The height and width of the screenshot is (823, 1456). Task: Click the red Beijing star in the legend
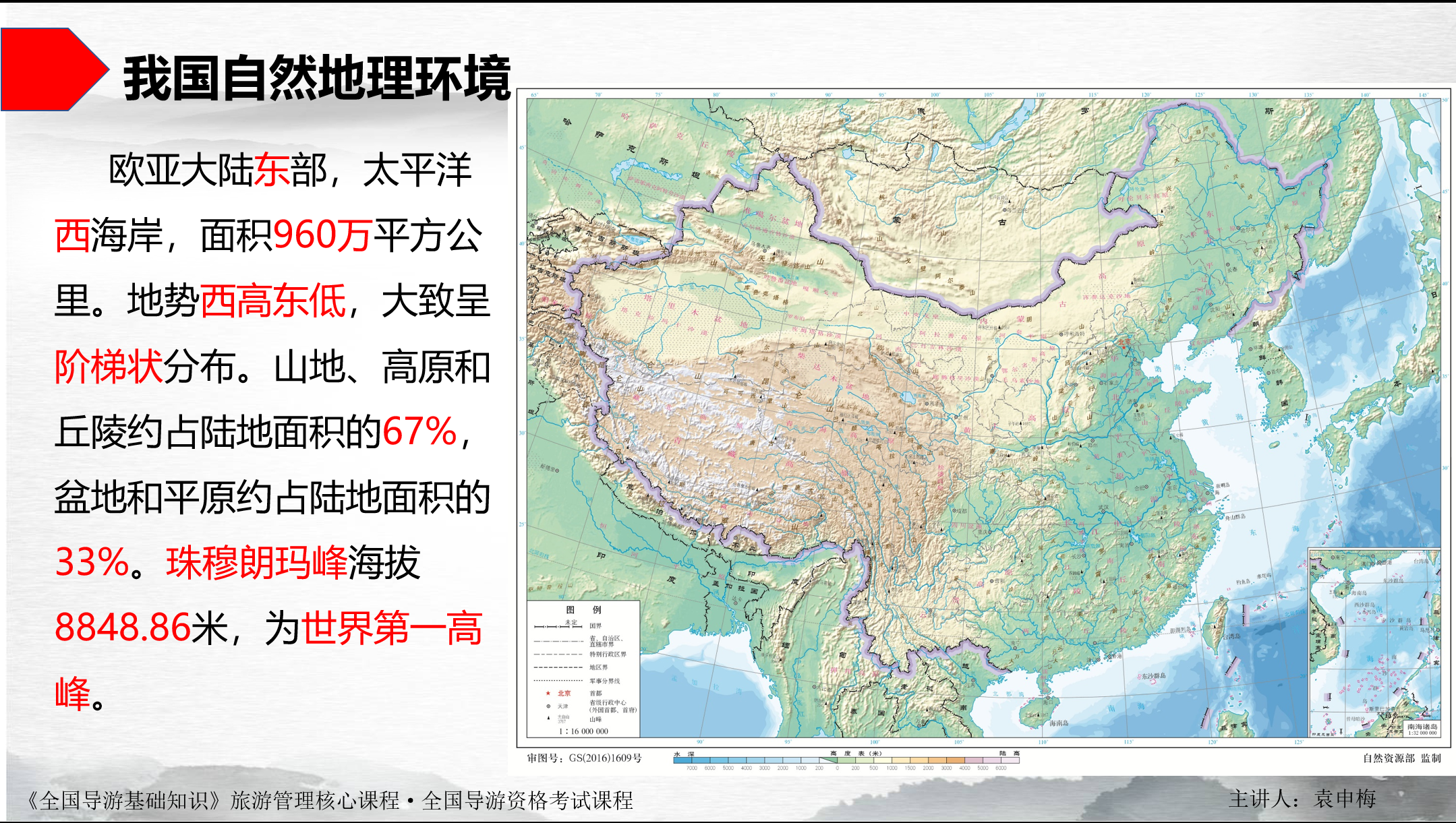click(548, 693)
